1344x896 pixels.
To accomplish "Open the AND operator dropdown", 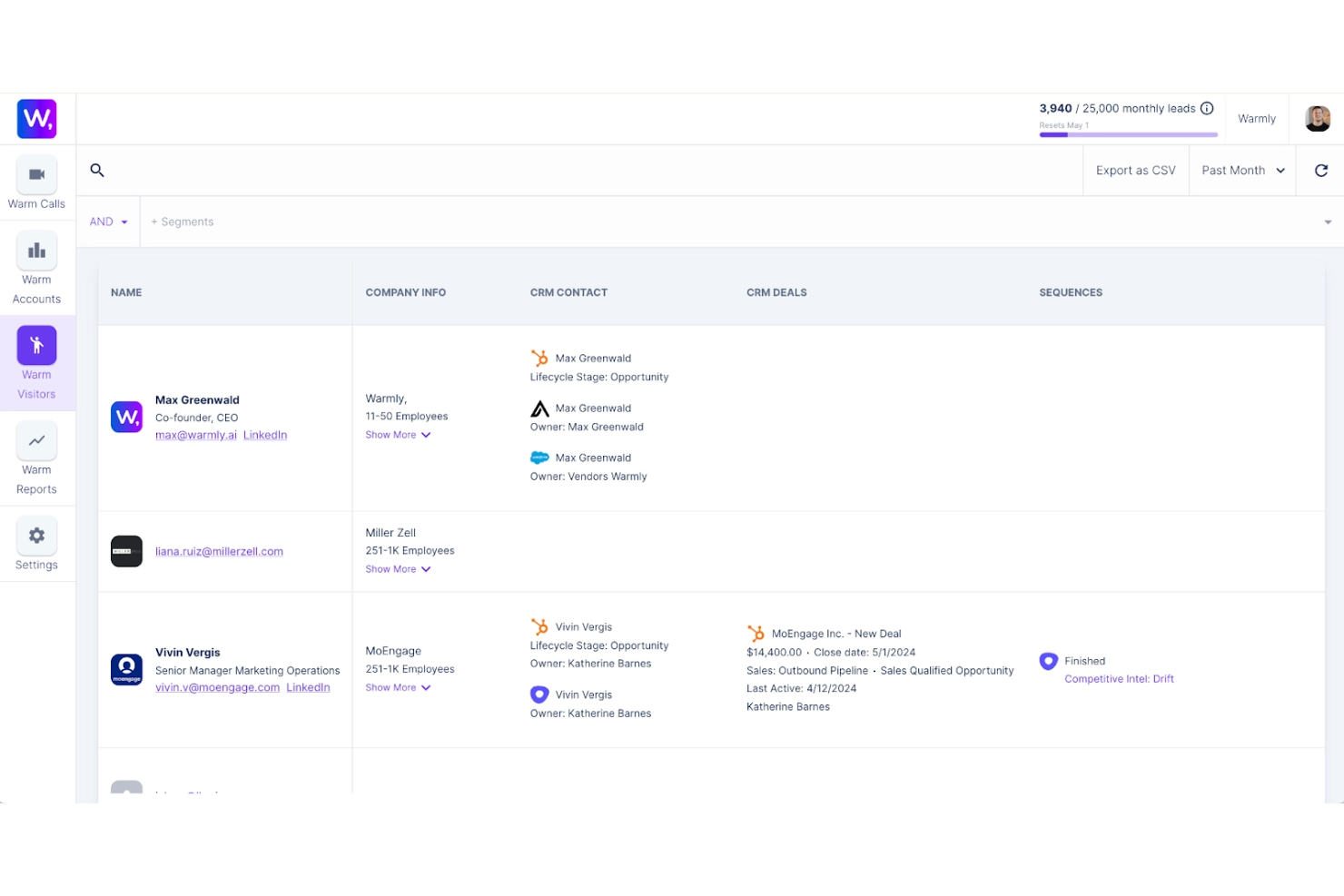I will point(108,222).
